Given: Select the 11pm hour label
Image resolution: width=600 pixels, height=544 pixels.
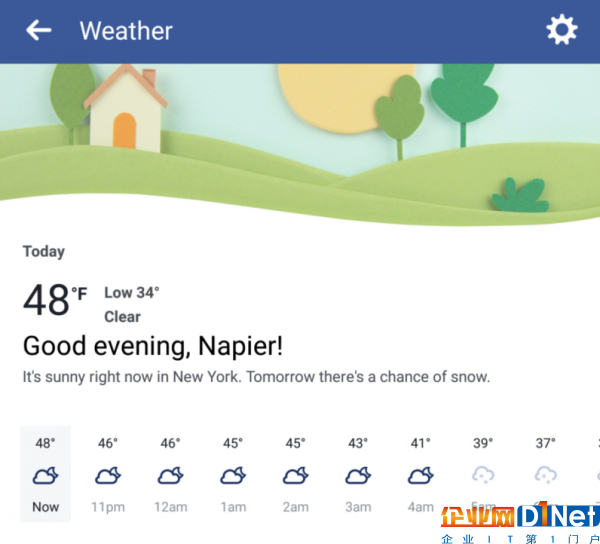Looking at the screenshot, I should [x=108, y=507].
